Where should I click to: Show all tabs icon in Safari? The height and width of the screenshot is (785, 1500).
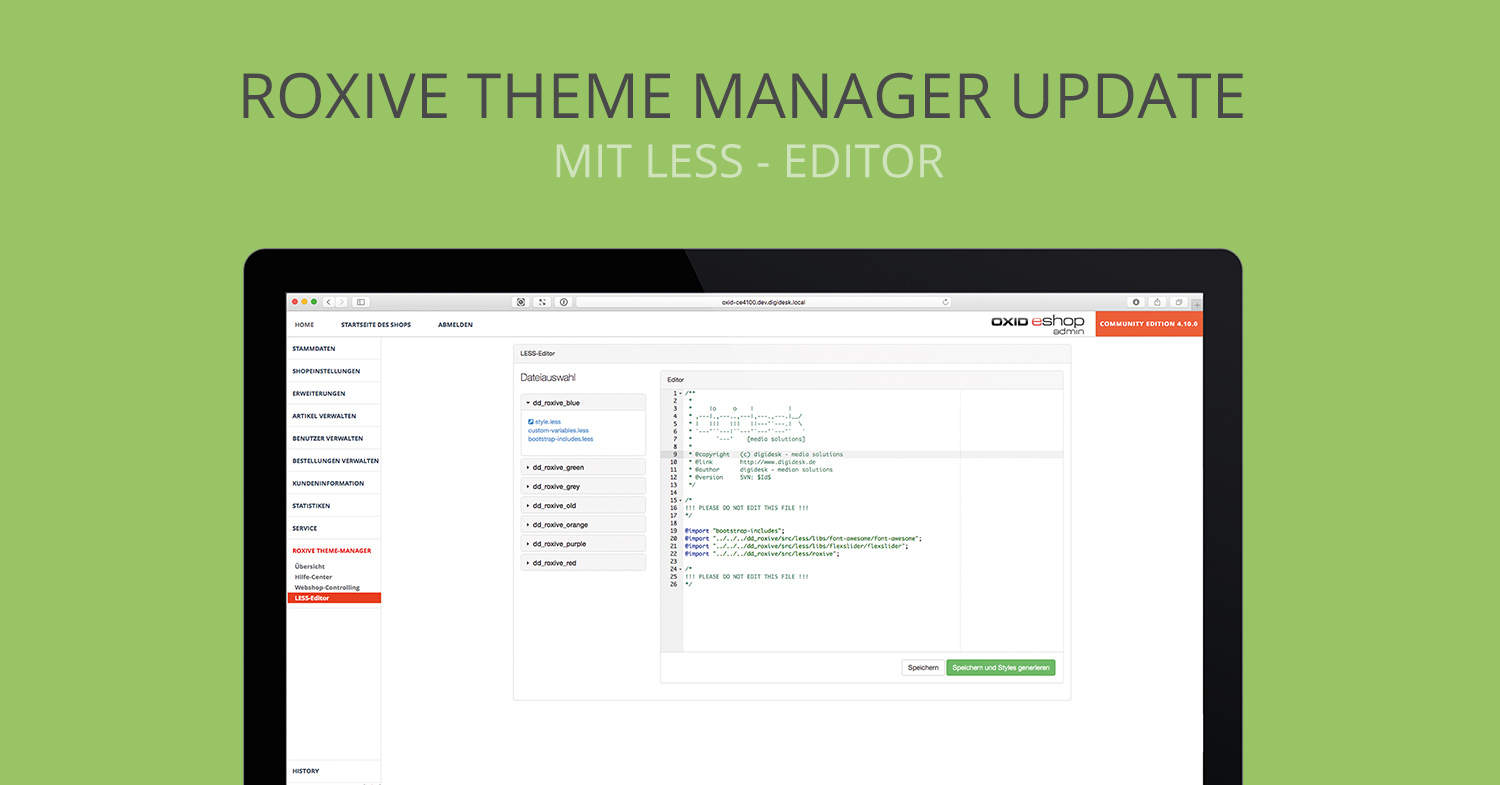click(x=1179, y=301)
